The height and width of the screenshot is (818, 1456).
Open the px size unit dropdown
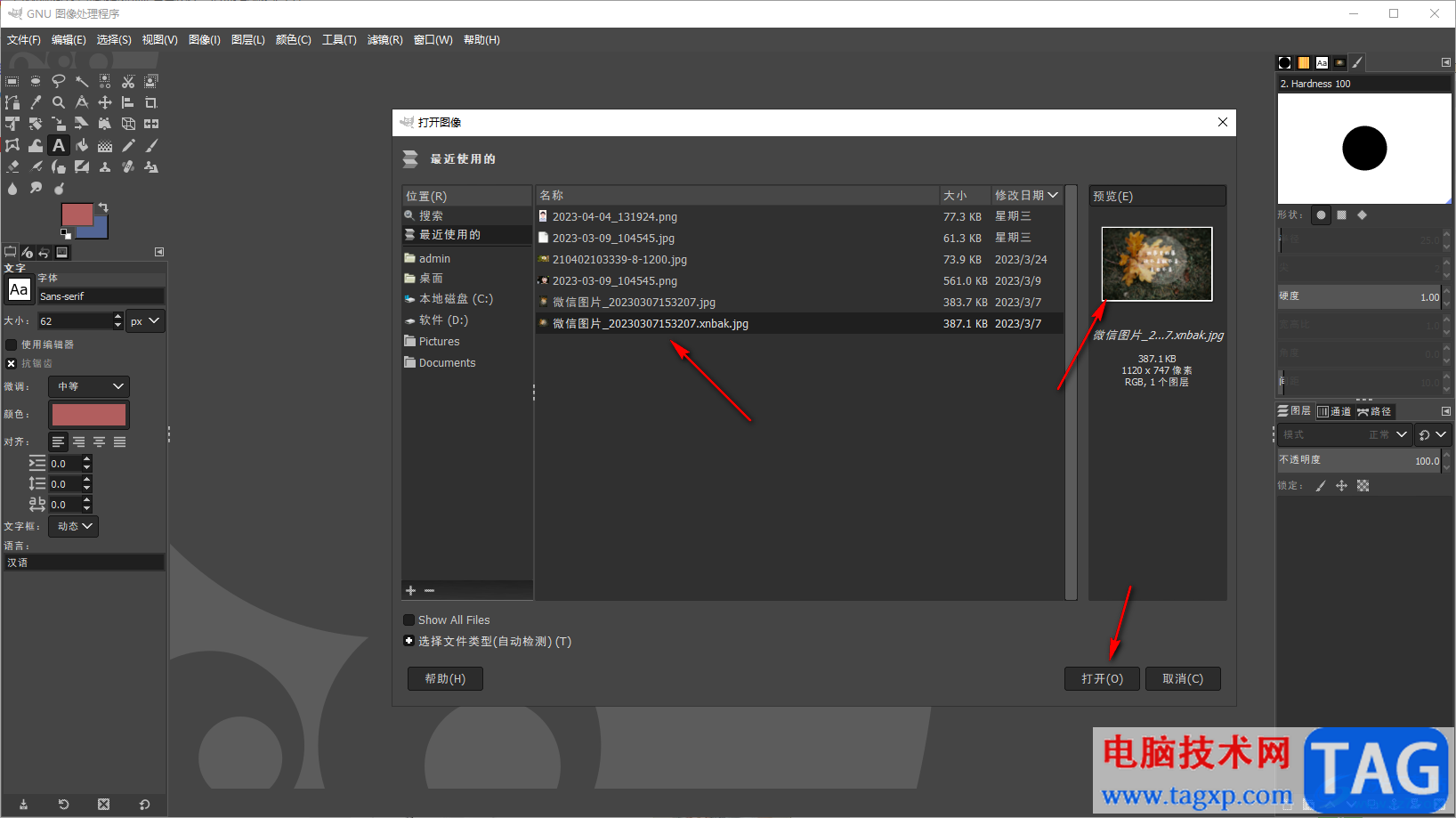tap(145, 320)
